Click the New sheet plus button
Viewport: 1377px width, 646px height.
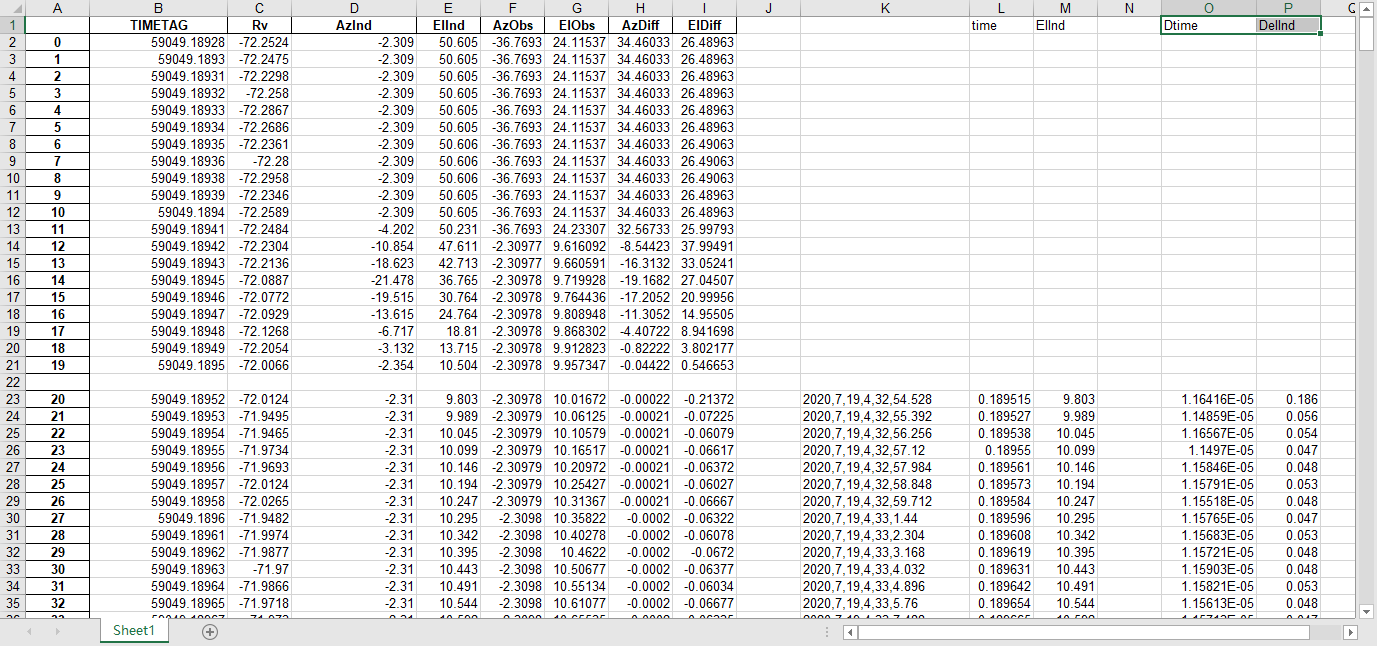tap(210, 632)
